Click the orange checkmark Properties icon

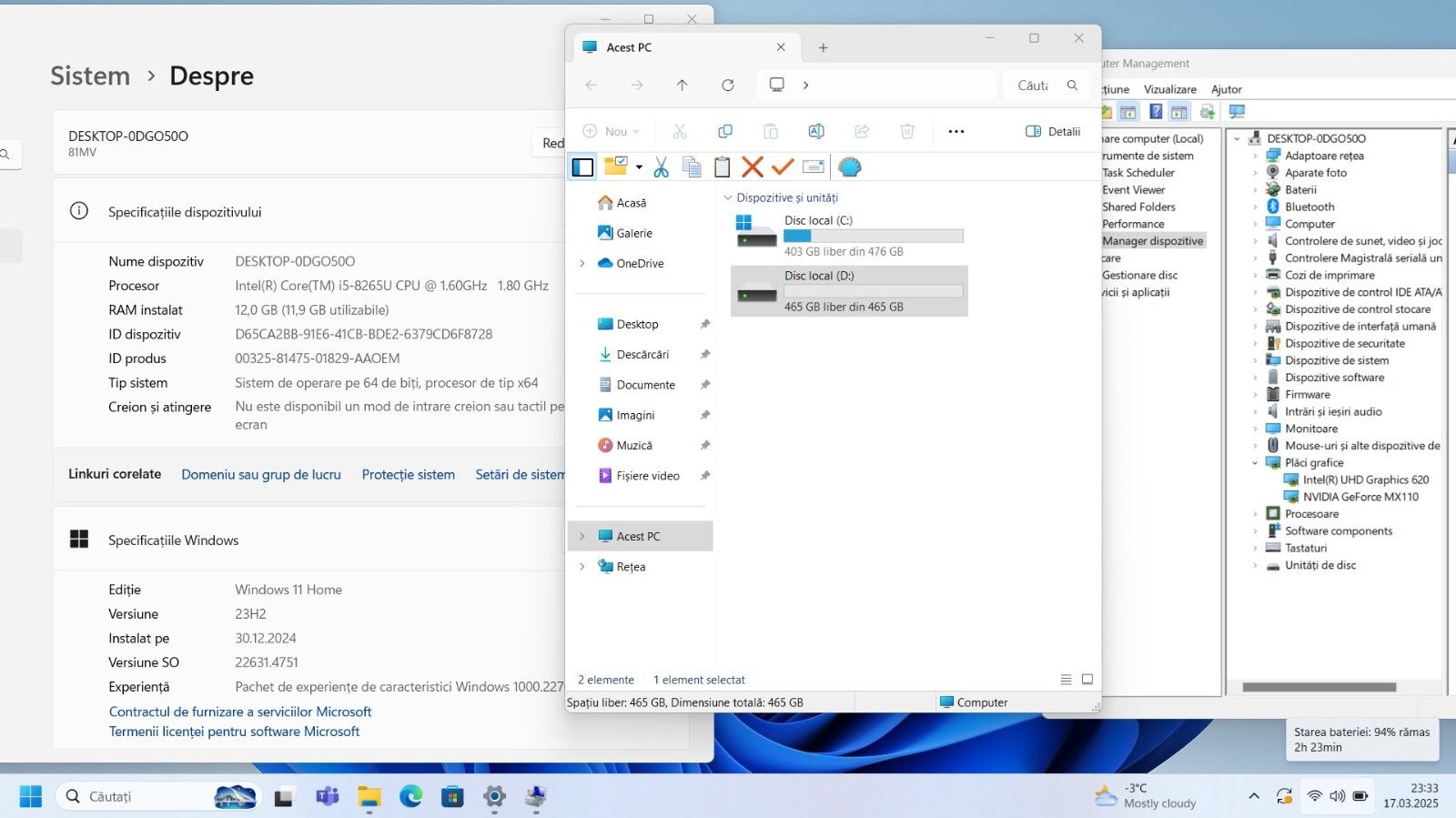pyautogui.click(x=783, y=167)
